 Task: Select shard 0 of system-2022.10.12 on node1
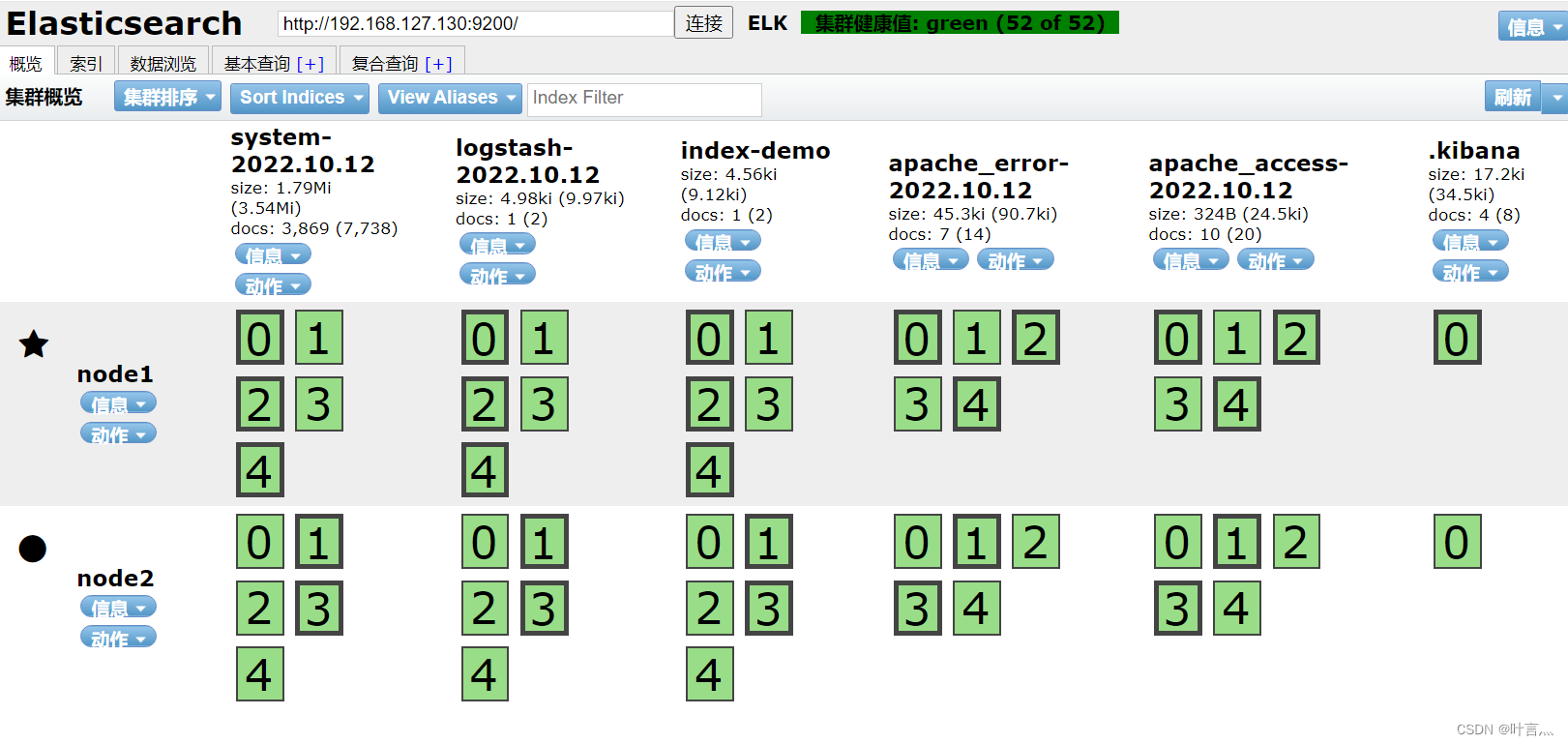point(260,338)
